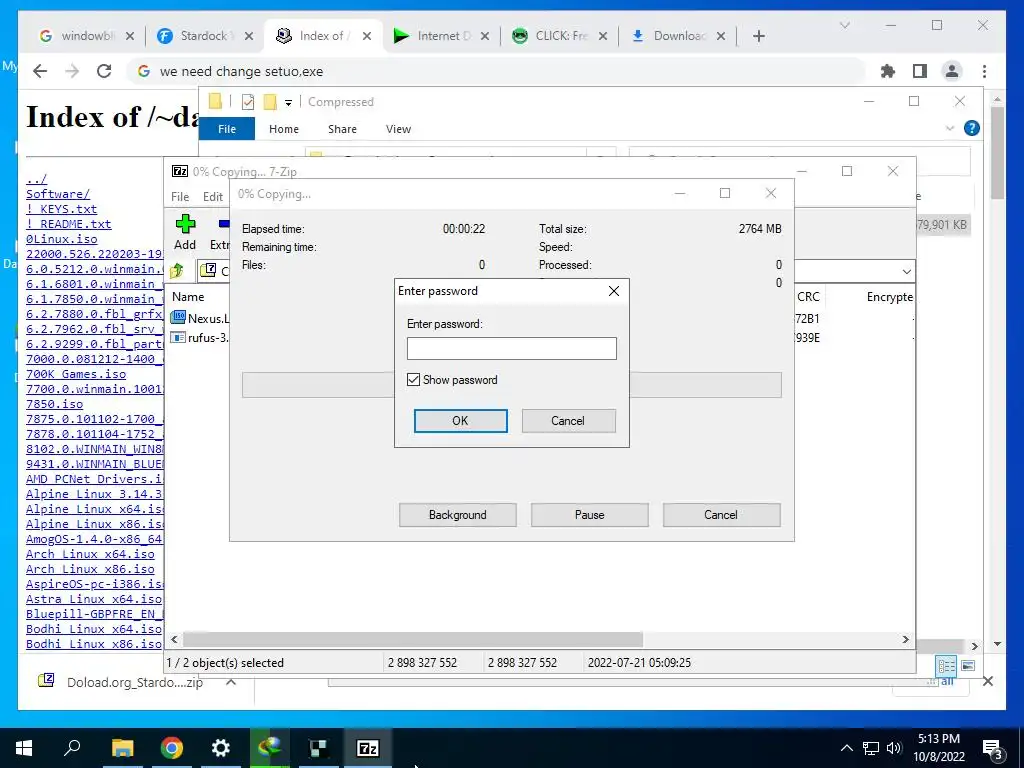Open Explorer quick access toolbar dropdown
Screen dimensions: 1024x768
click(x=288, y=103)
